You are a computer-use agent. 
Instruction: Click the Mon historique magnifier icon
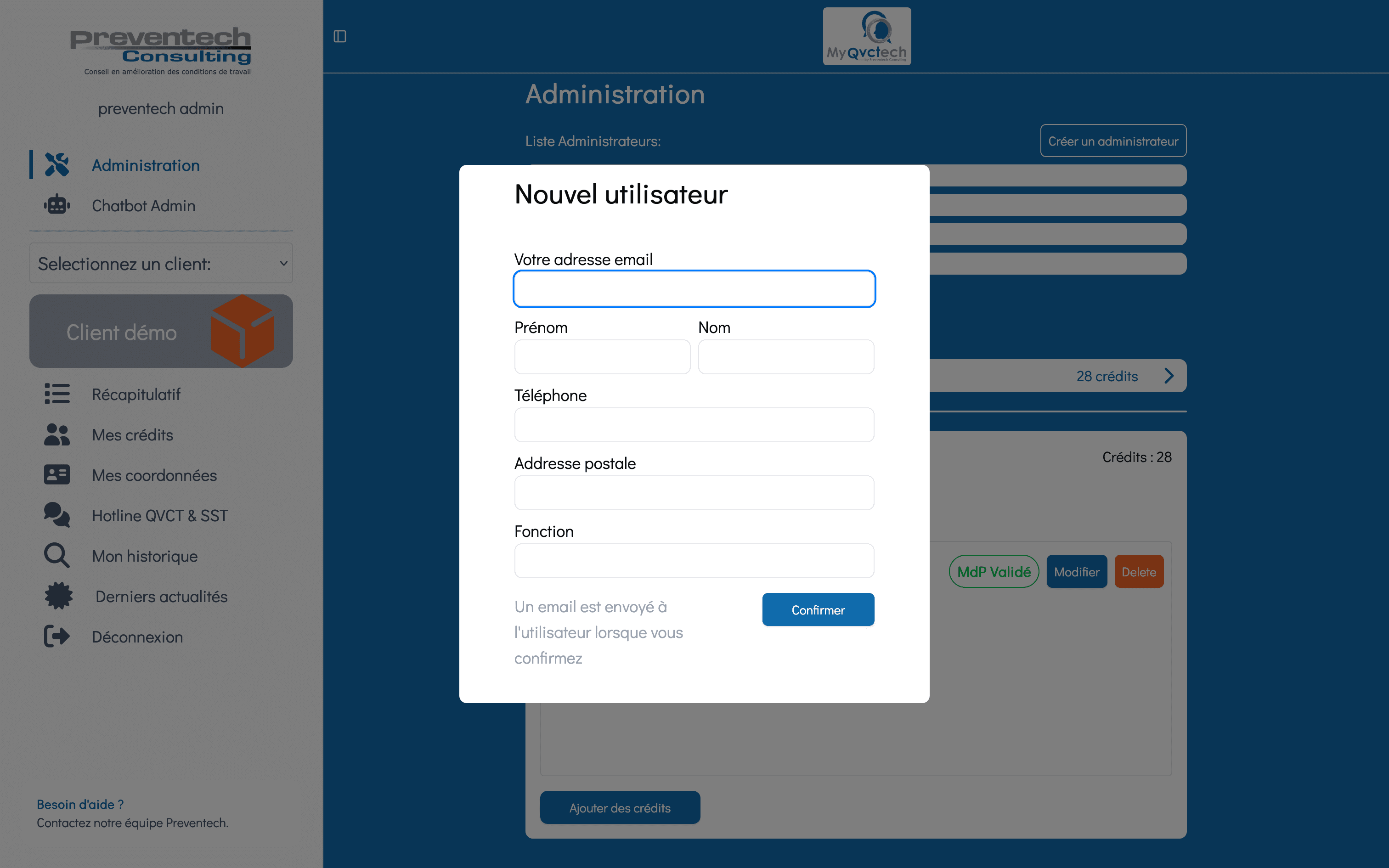57,556
